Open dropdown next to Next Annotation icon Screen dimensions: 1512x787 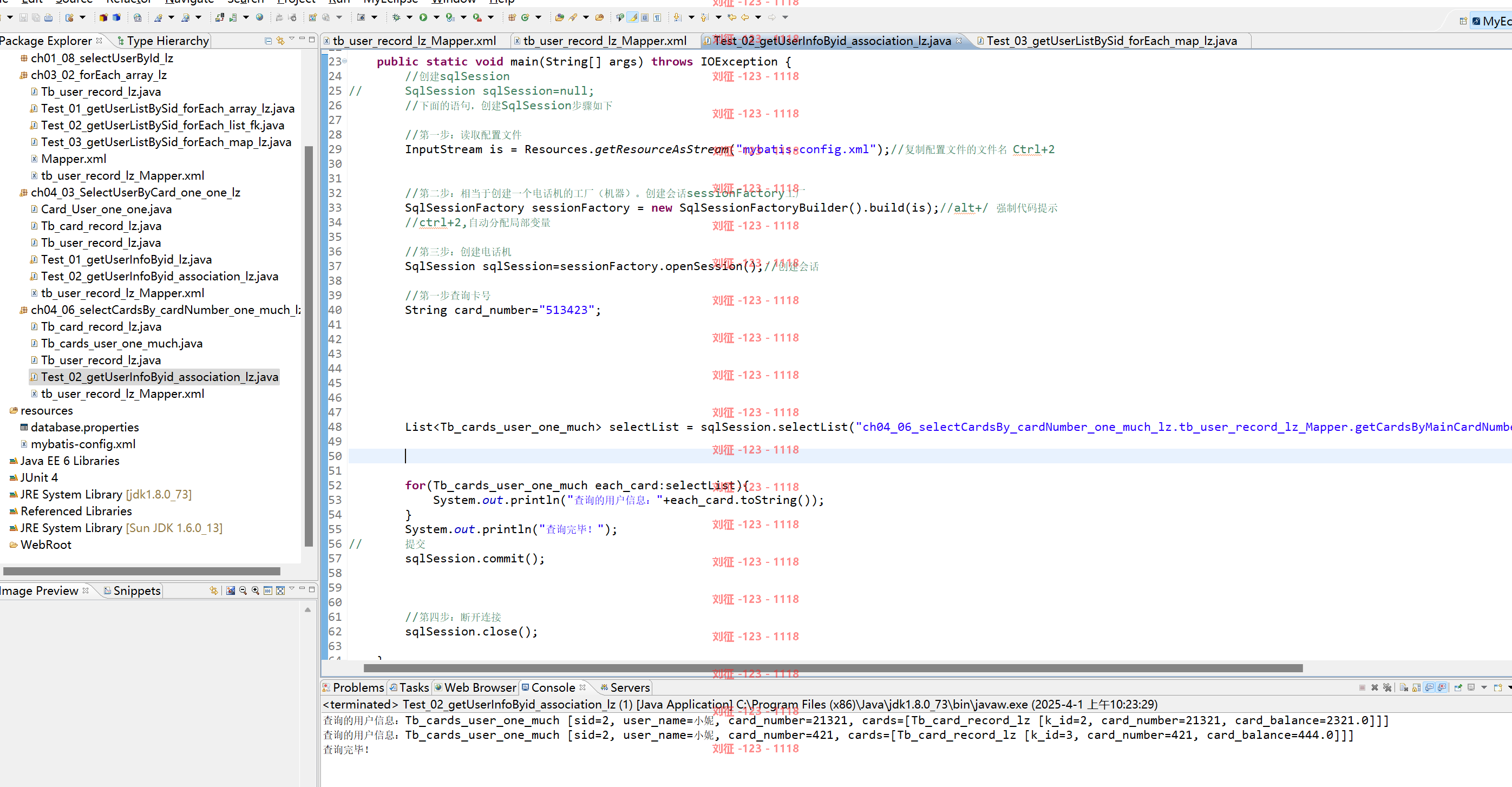pyautogui.click(x=691, y=18)
